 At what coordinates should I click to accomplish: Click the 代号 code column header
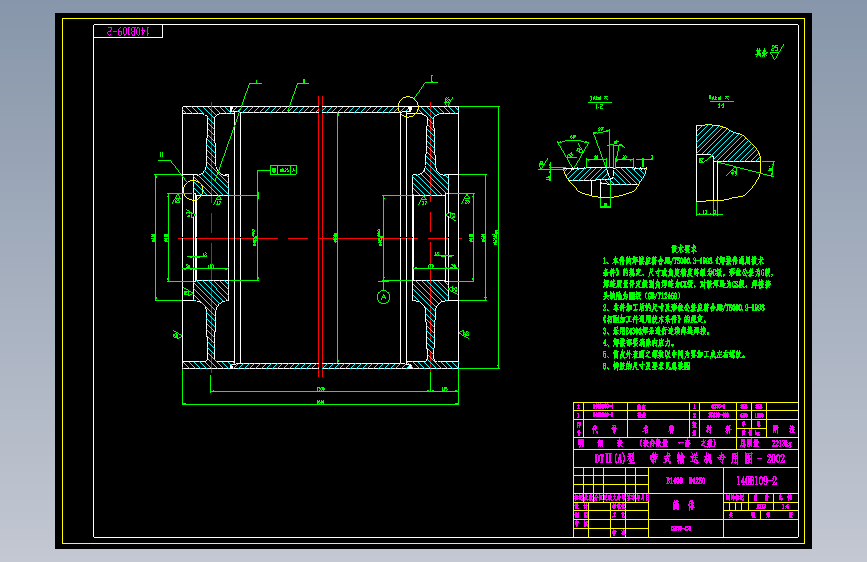[605, 429]
